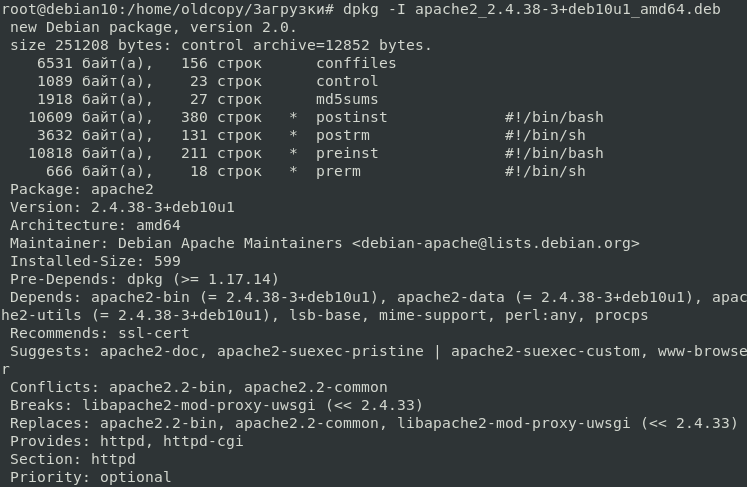
Task: Click the prerm script name
Action: tap(338, 171)
